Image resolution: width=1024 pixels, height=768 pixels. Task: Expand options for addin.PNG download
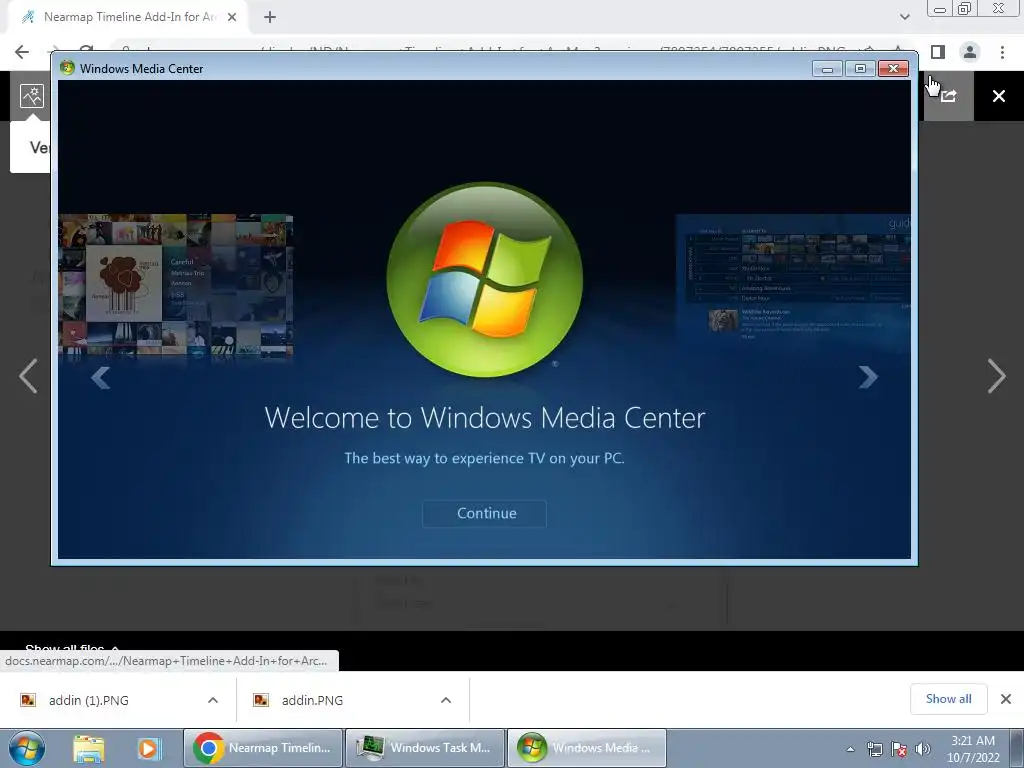pos(446,700)
